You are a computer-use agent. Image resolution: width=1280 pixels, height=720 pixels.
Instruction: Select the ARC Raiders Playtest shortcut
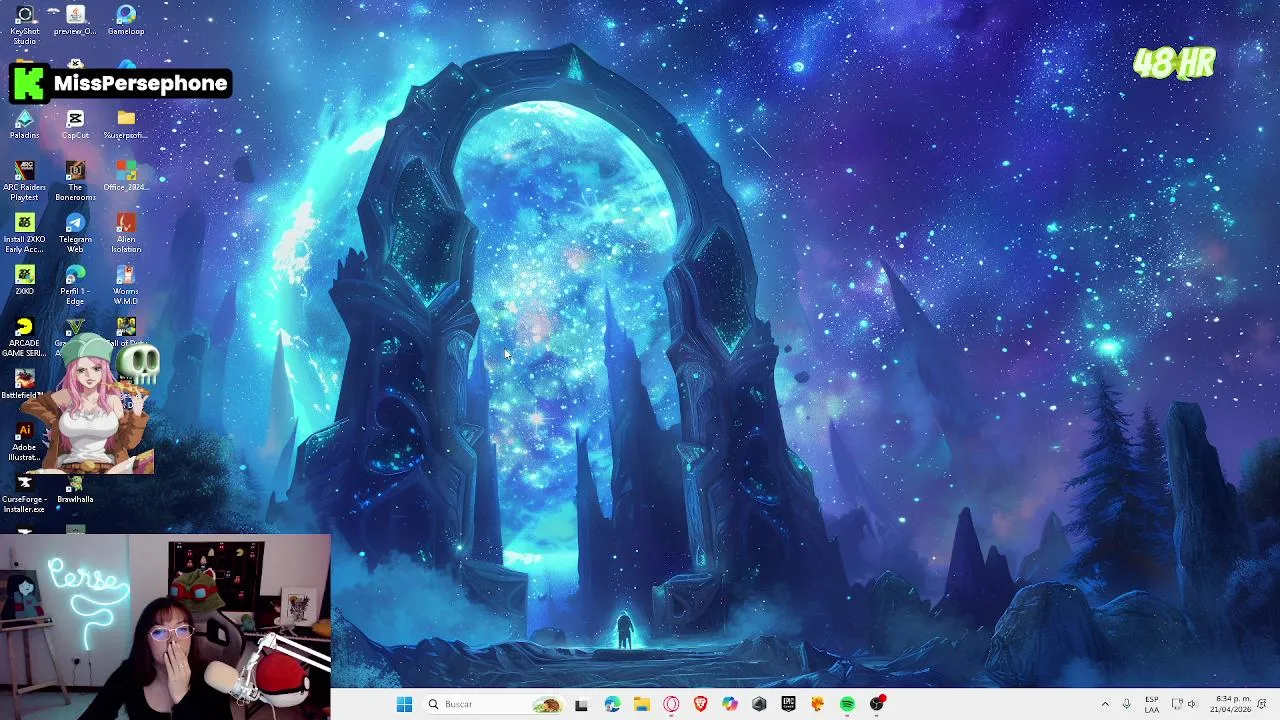click(24, 181)
